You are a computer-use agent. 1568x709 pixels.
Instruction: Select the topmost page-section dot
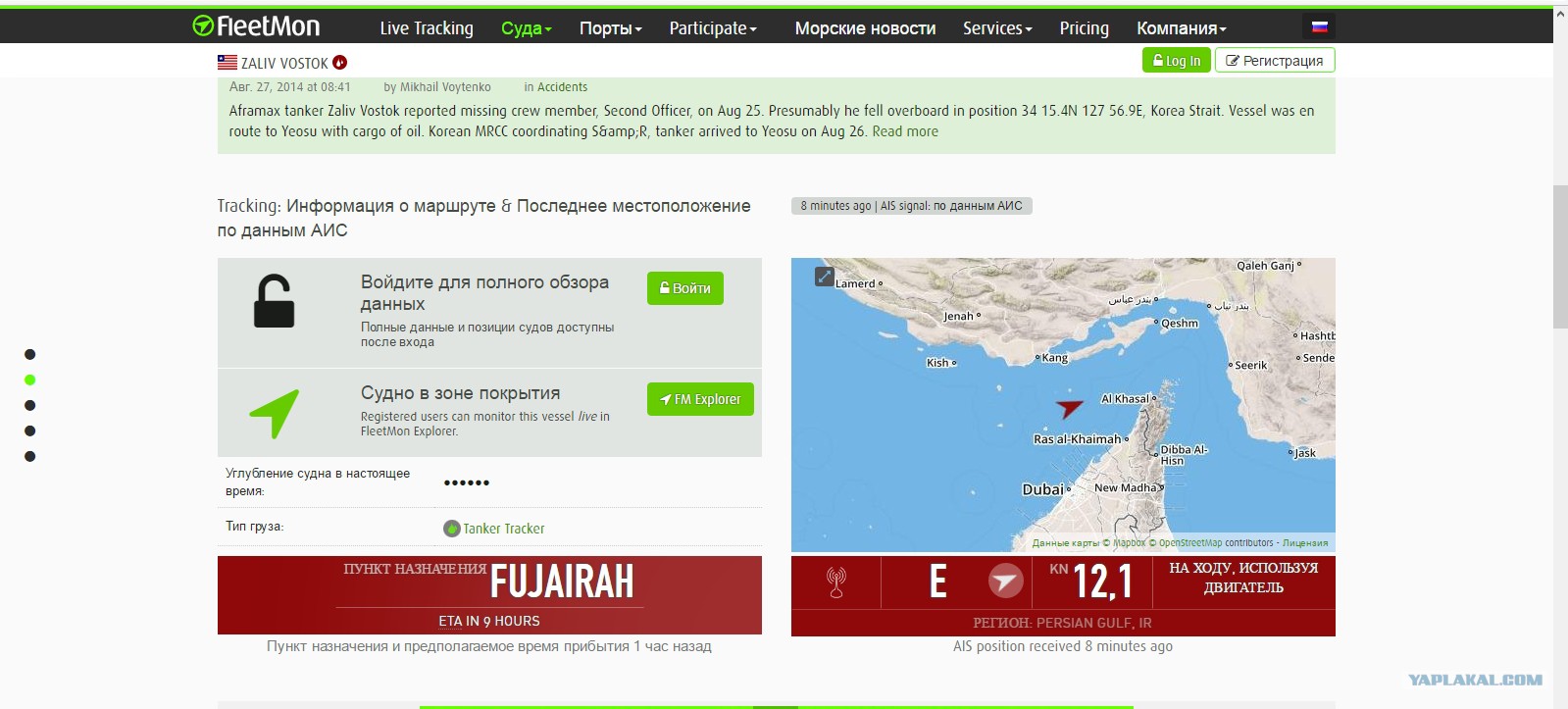tap(30, 354)
